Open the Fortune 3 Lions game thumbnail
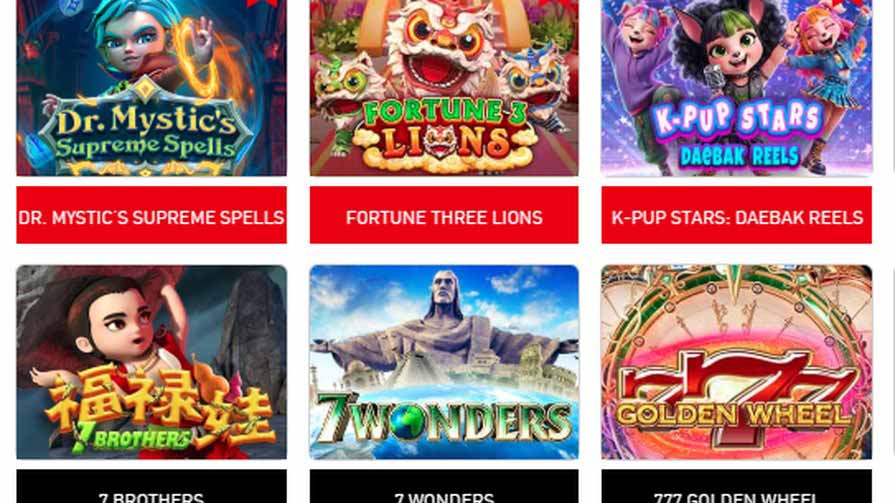Image resolution: width=895 pixels, height=503 pixels. tap(444, 87)
